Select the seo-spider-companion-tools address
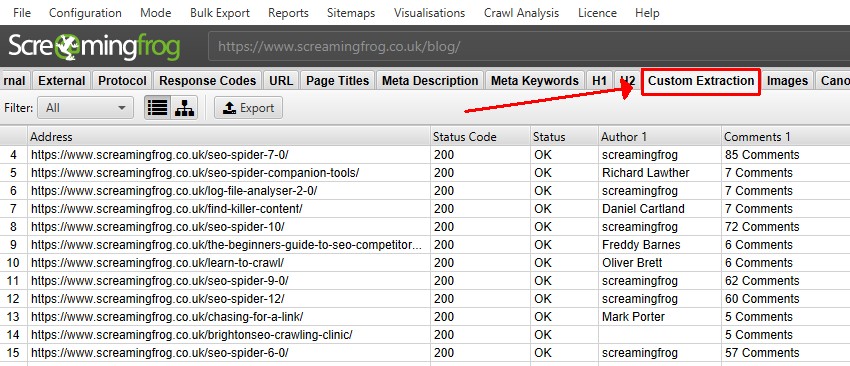Viewport: 850px width, 366px height. (x=195, y=173)
